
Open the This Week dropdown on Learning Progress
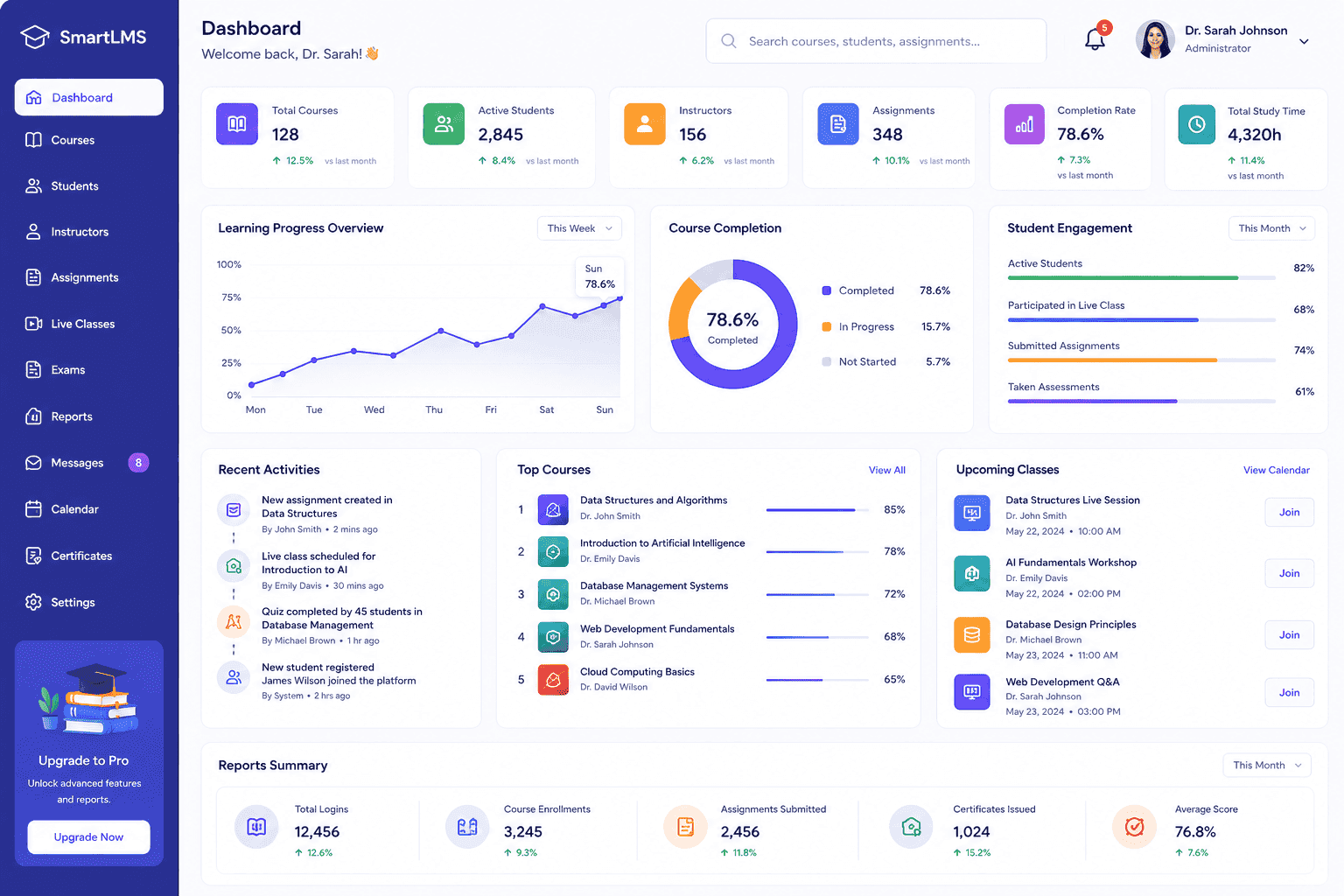579,228
